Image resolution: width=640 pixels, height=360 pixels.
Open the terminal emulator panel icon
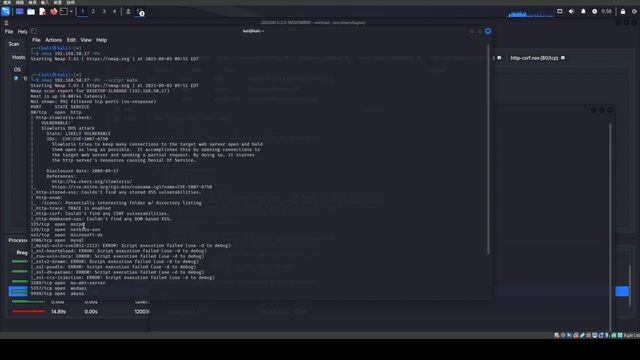click(64, 11)
